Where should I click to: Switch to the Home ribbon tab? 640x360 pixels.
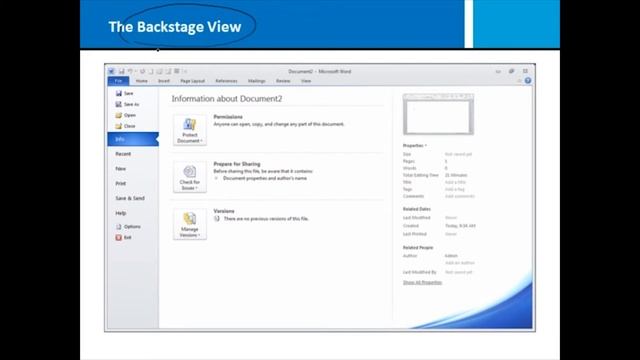click(142, 81)
